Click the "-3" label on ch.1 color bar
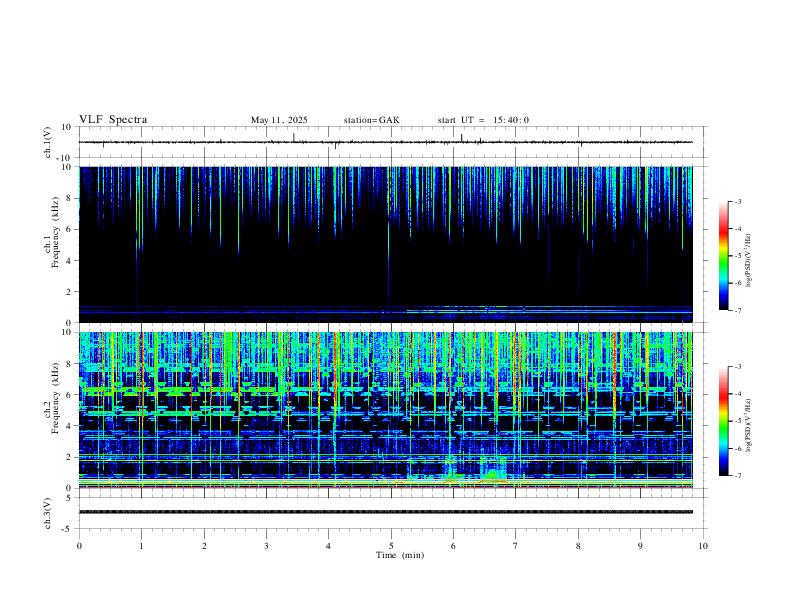Screen dimensions: 792x612 click(x=737, y=201)
